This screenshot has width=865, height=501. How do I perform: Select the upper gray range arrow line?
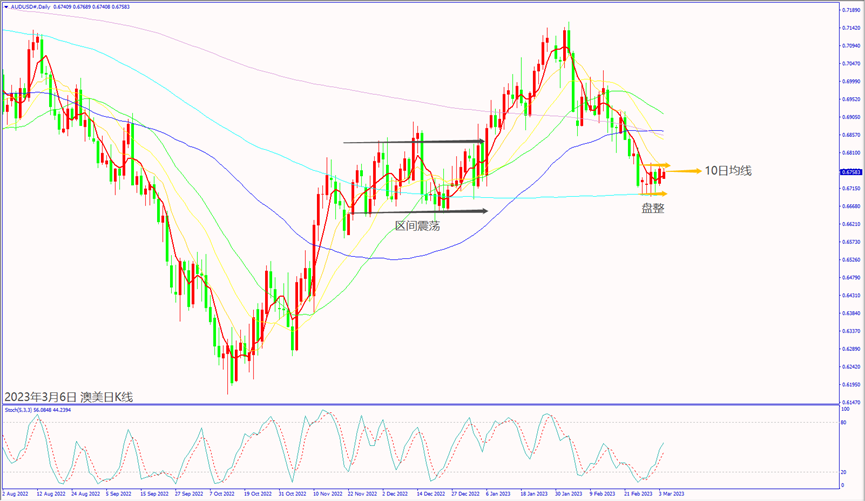click(x=414, y=142)
